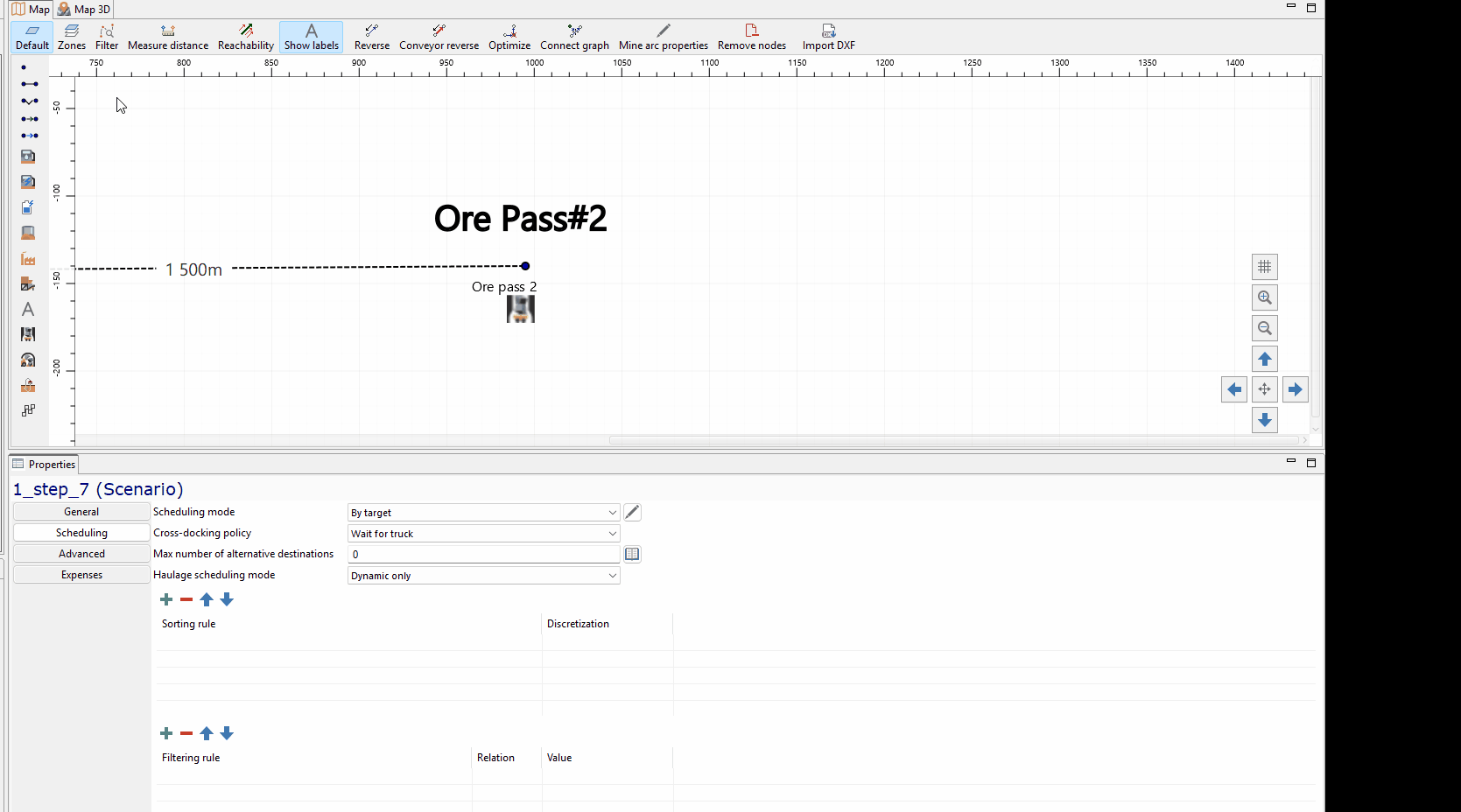Switch to the Map tab
The height and width of the screenshot is (812, 1461).
(x=31, y=10)
